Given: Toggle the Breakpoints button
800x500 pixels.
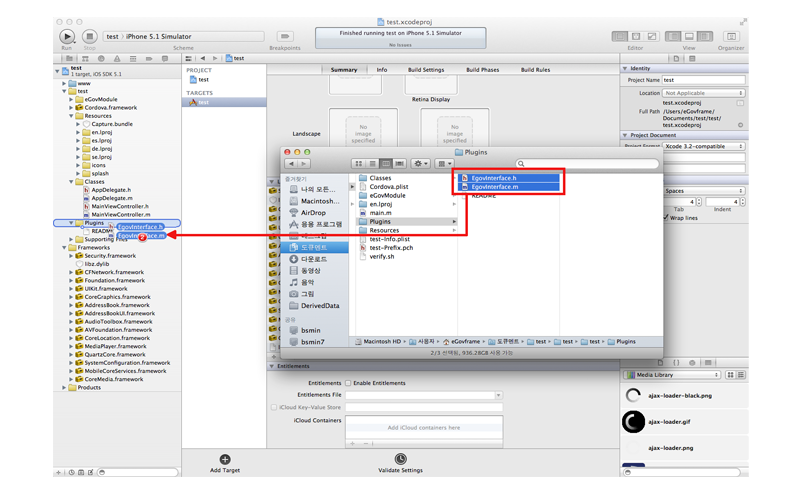Looking at the screenshot, I should (x=285, y=37).
